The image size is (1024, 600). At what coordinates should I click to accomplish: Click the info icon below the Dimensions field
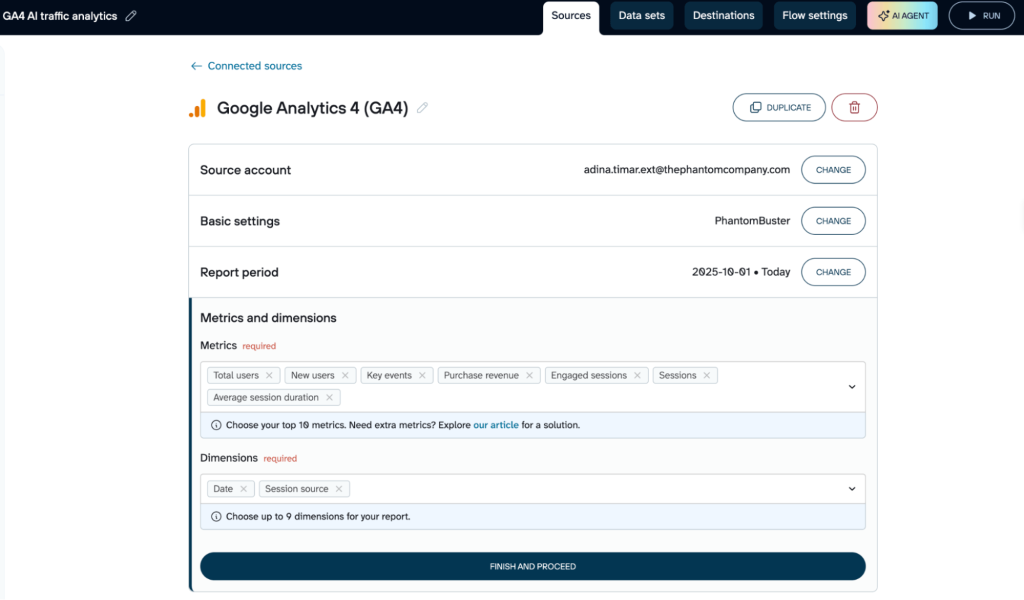pyautogui.click(x=216, y=516)
